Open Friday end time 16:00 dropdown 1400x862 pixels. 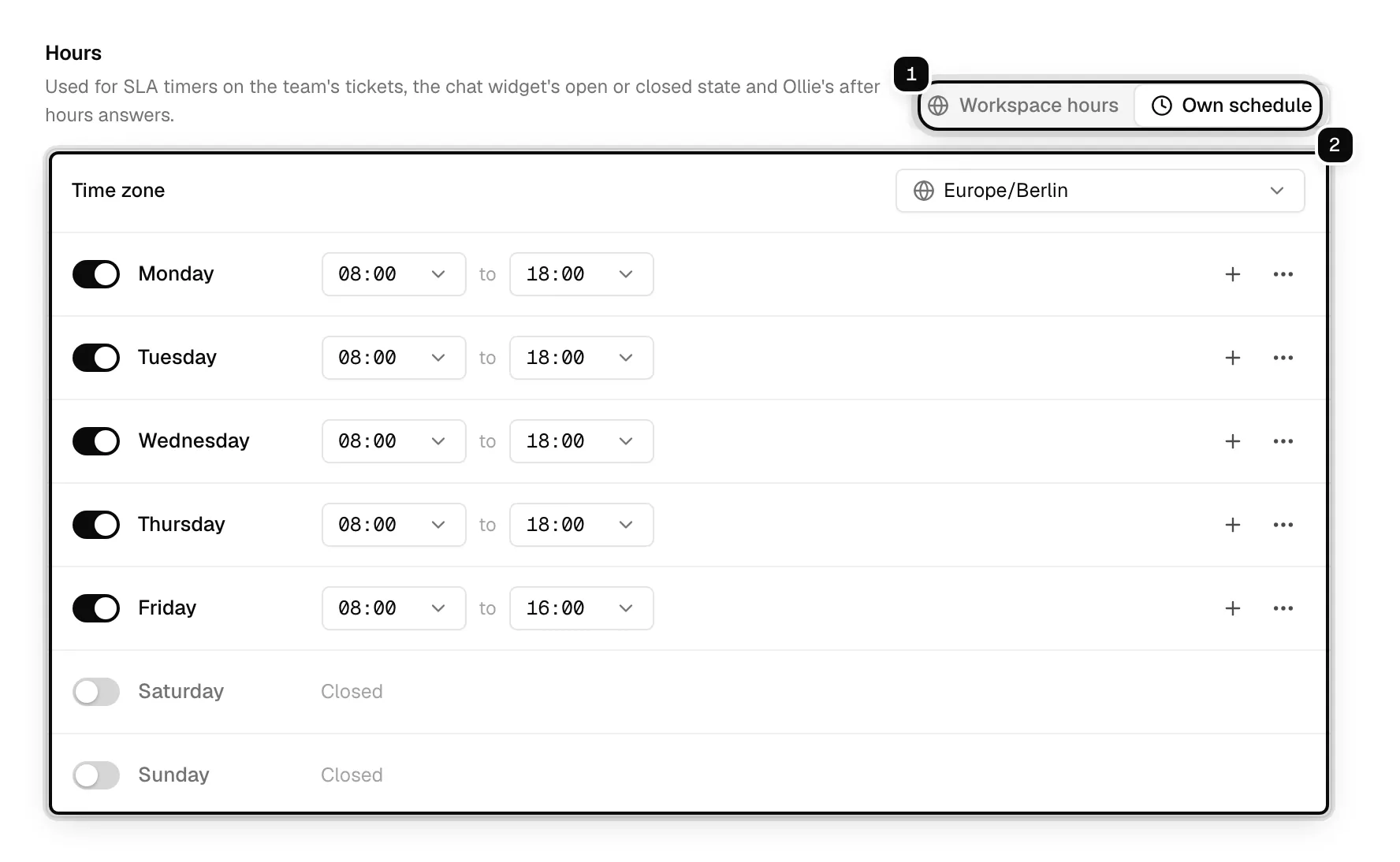click(582, 608)
